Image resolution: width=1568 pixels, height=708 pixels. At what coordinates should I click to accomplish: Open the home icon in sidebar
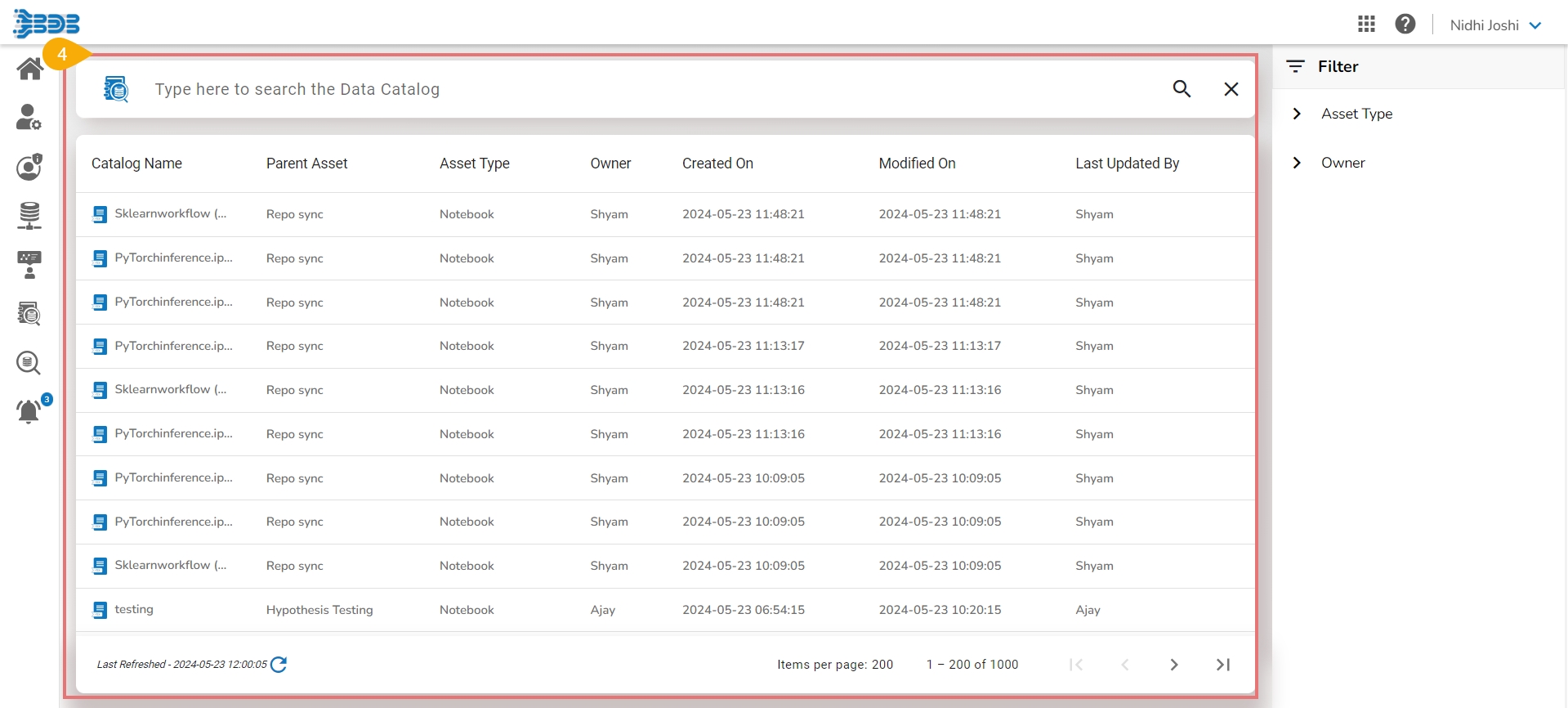29,69
